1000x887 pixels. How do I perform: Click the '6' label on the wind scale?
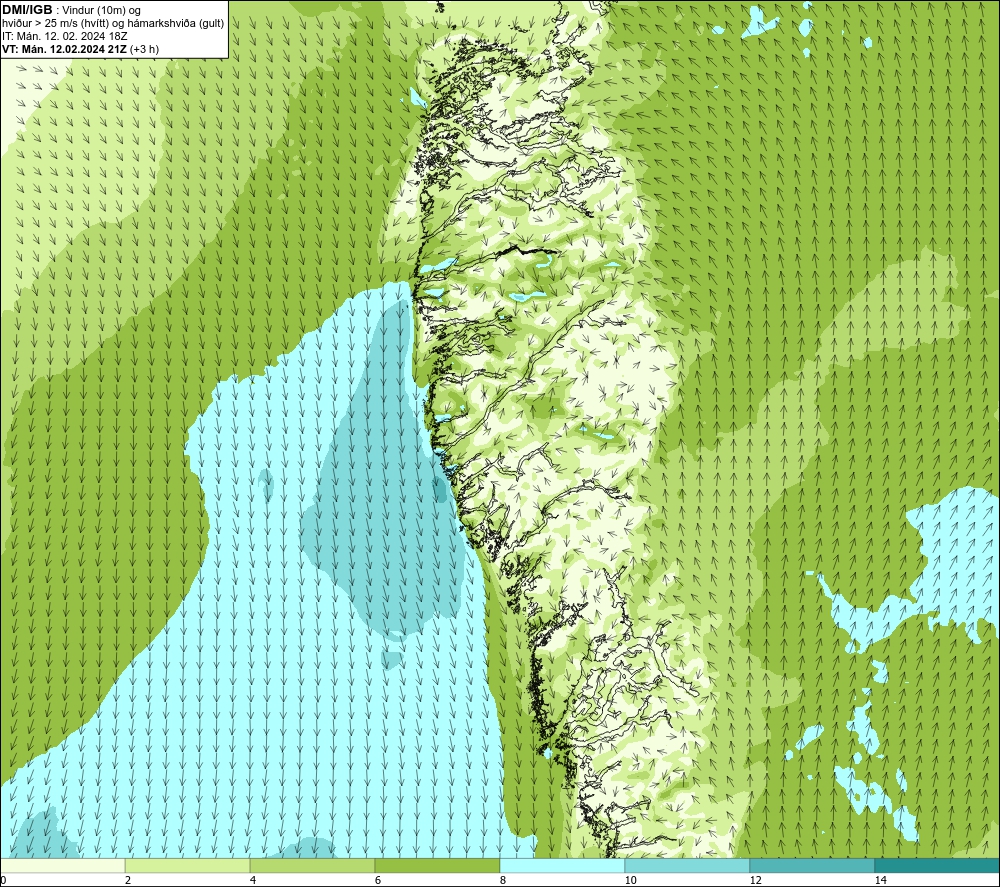(x=378, y=880)
